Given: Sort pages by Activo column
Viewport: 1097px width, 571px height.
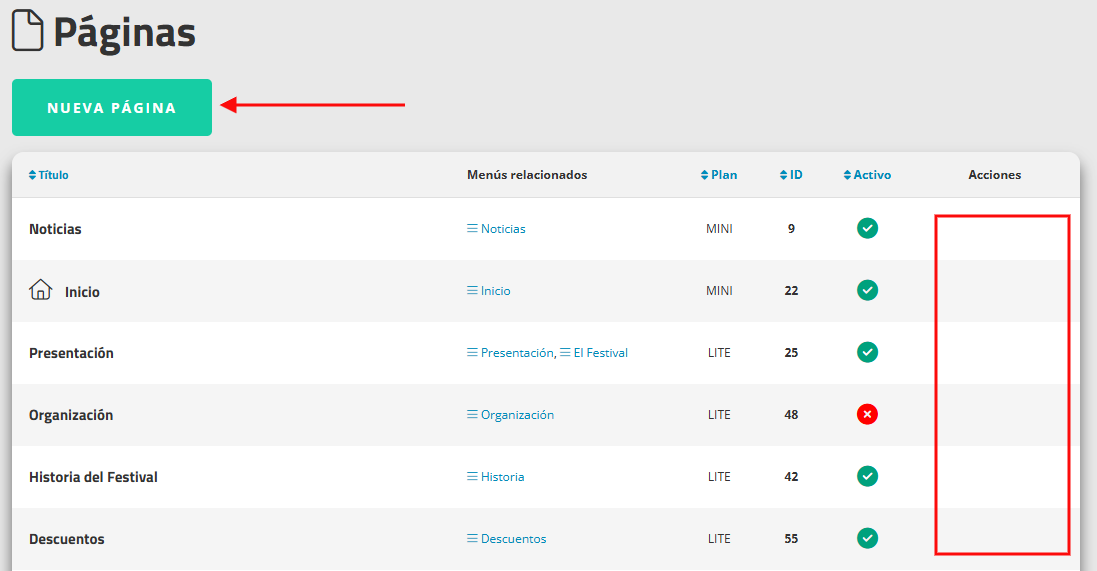Looking at the screenshot, I should pos(868,175).
